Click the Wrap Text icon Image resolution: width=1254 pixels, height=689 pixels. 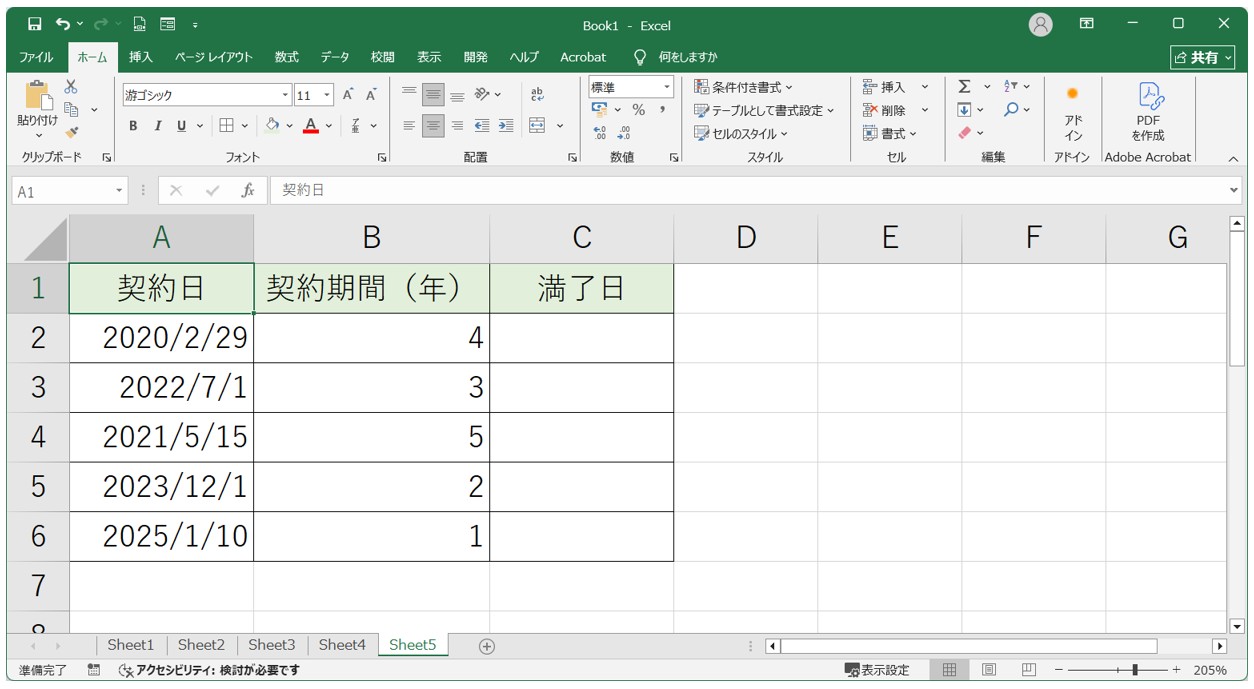pyautogui.click(x=537, y=95)
